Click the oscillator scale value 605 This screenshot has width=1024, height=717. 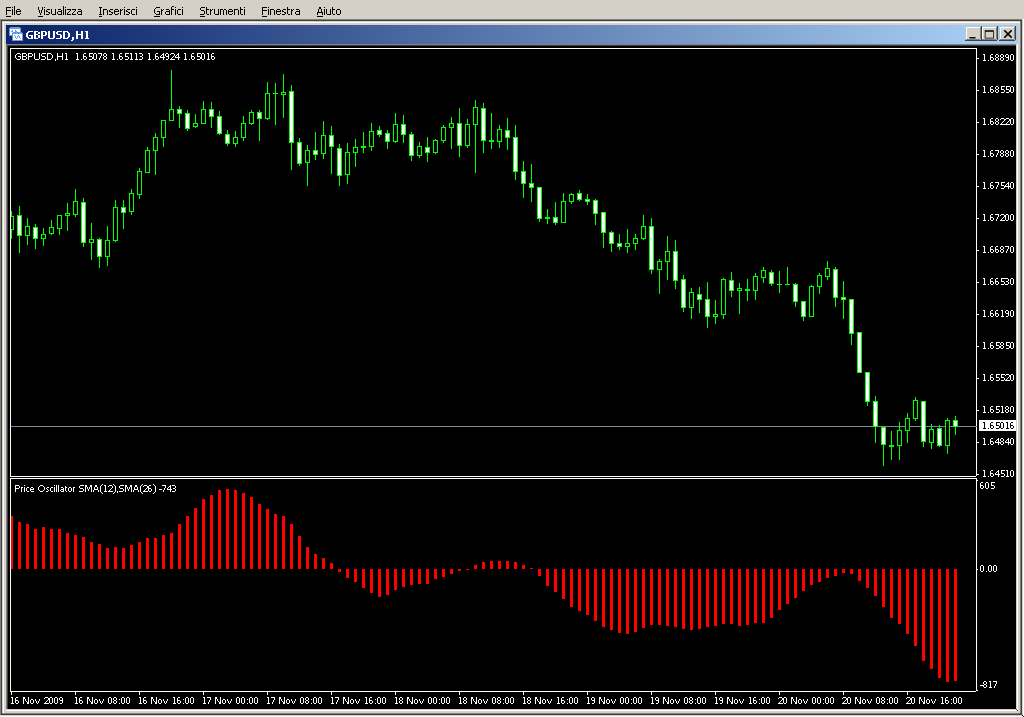987,486
